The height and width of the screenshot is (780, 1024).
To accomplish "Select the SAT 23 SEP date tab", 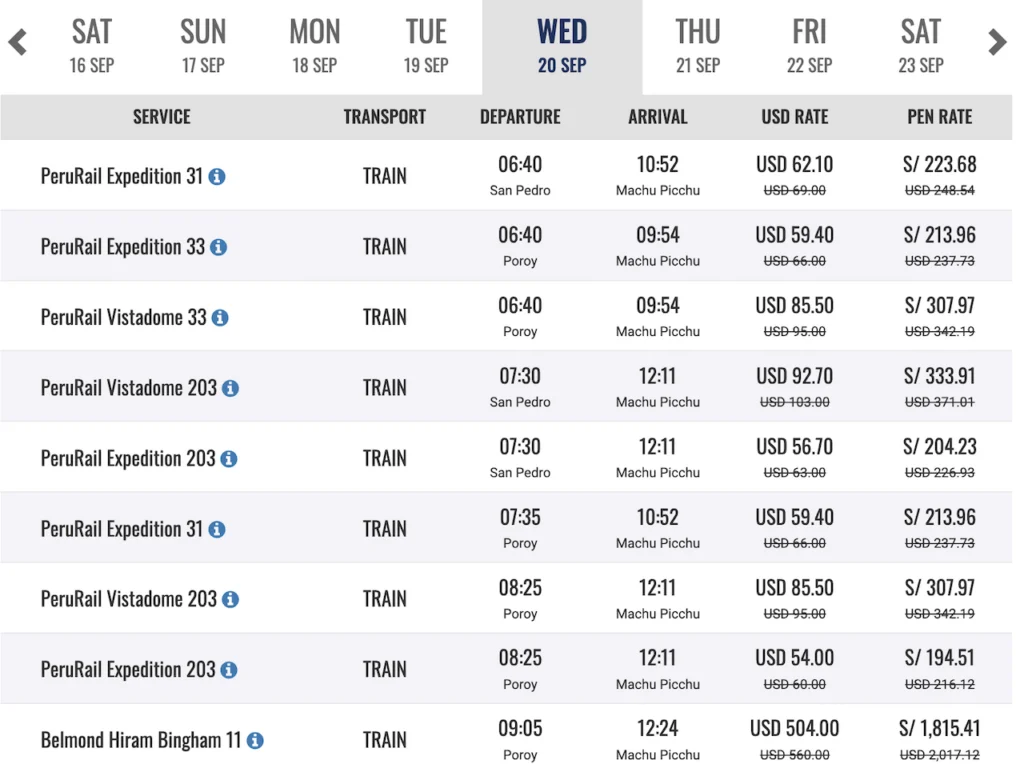I will 921,46.
